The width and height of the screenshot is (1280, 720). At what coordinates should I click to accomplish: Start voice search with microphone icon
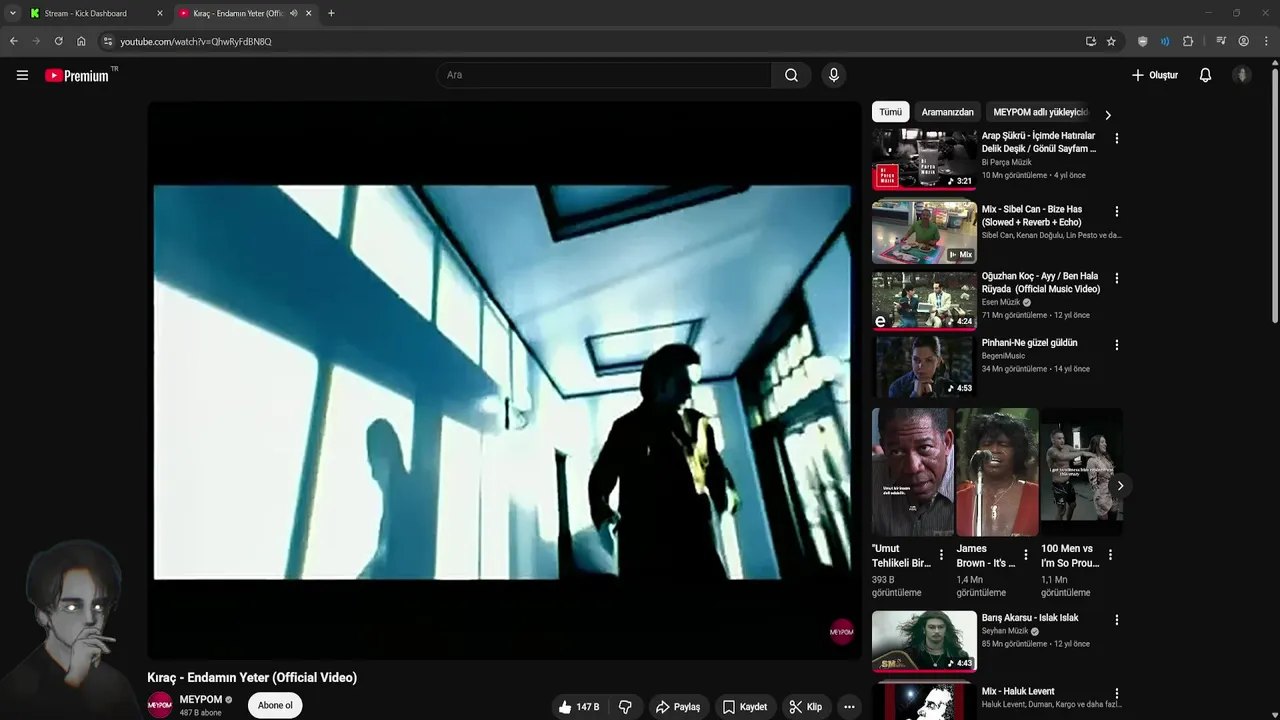pyautogui.click(x=833, y=75)
